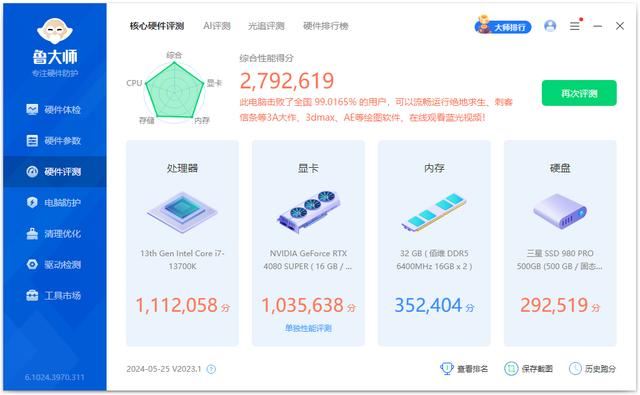Viewport: 640px width, 395px height.
Task: Open 历史跑分 history
Action: (x=592, y=369)
